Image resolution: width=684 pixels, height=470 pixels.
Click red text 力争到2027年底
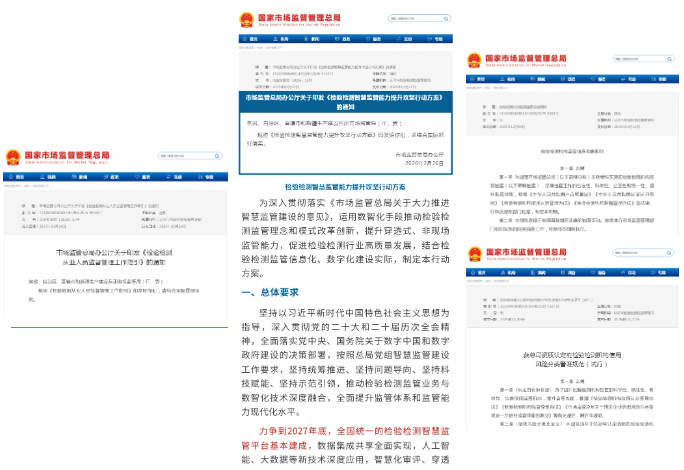coord(293,431)
